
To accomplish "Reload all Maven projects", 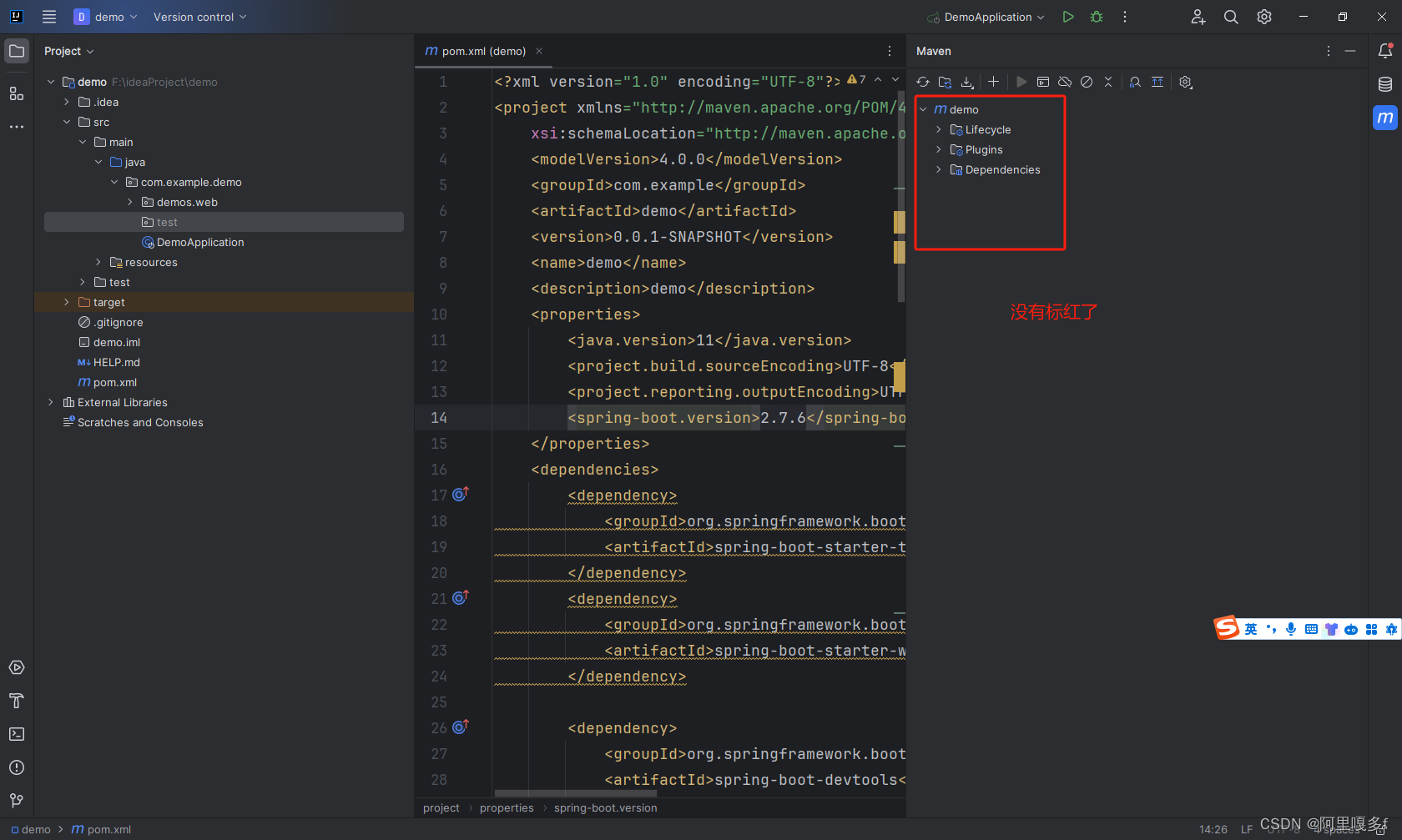I will coord(923,82).
